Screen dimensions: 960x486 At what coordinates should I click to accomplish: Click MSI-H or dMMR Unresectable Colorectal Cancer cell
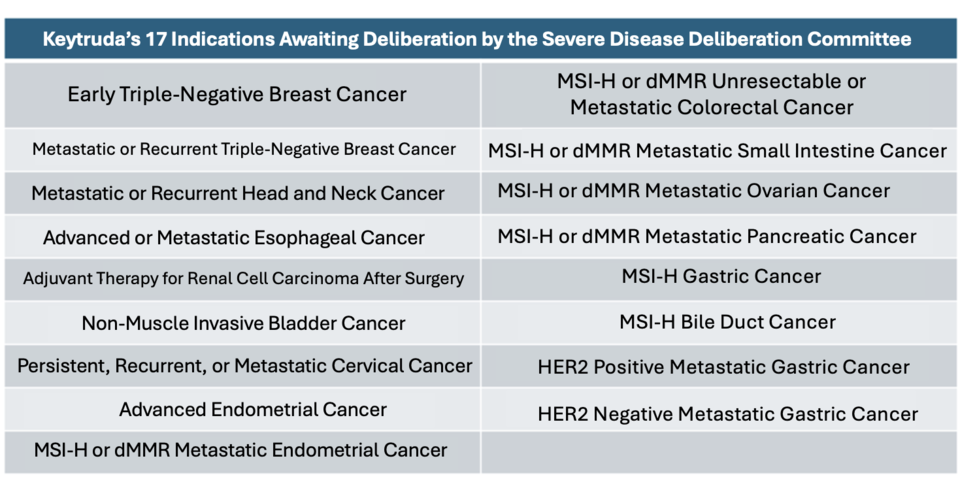pos(712,94)
